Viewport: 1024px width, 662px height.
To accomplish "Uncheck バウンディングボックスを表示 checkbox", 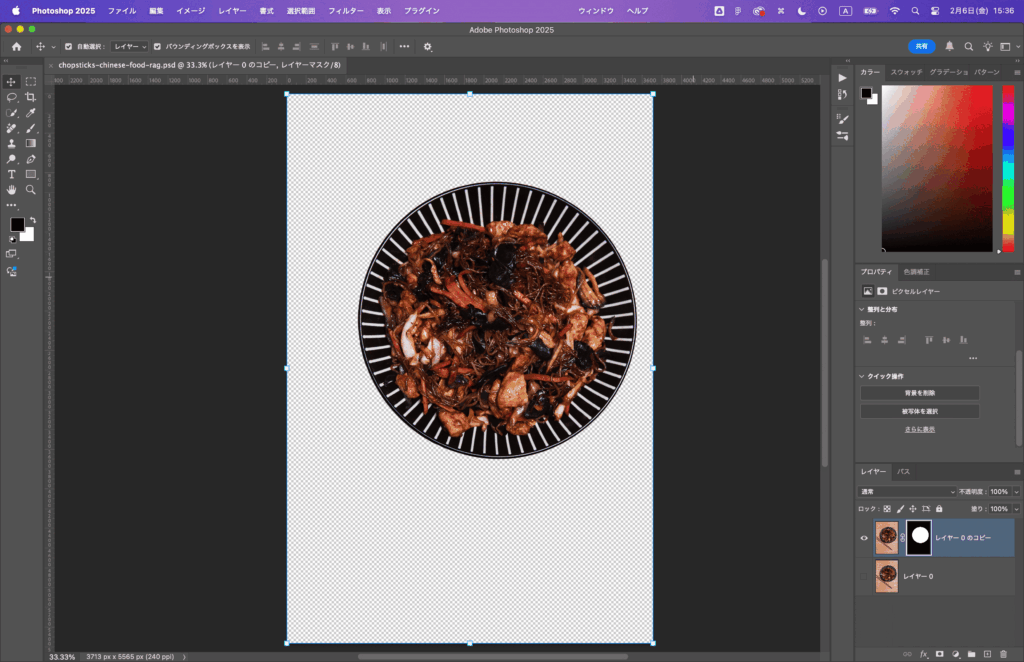I will 157,46.
